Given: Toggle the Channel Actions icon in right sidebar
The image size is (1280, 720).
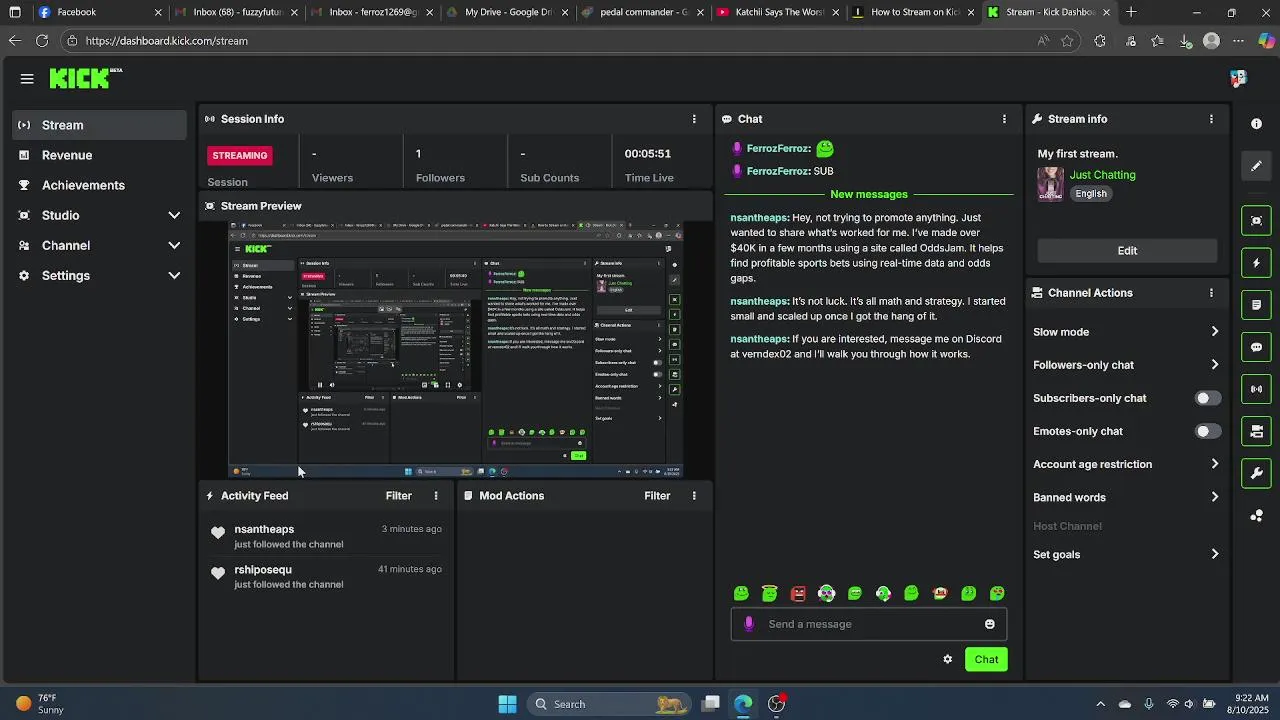Looking at the screenshot, I should coord(1256,431).
